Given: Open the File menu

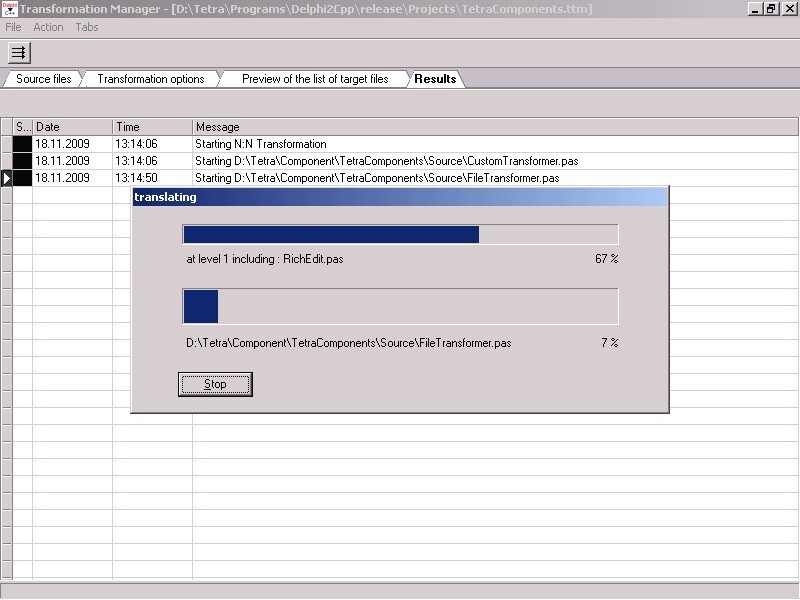Looking at the screenshot, I should tap(12, 27).
